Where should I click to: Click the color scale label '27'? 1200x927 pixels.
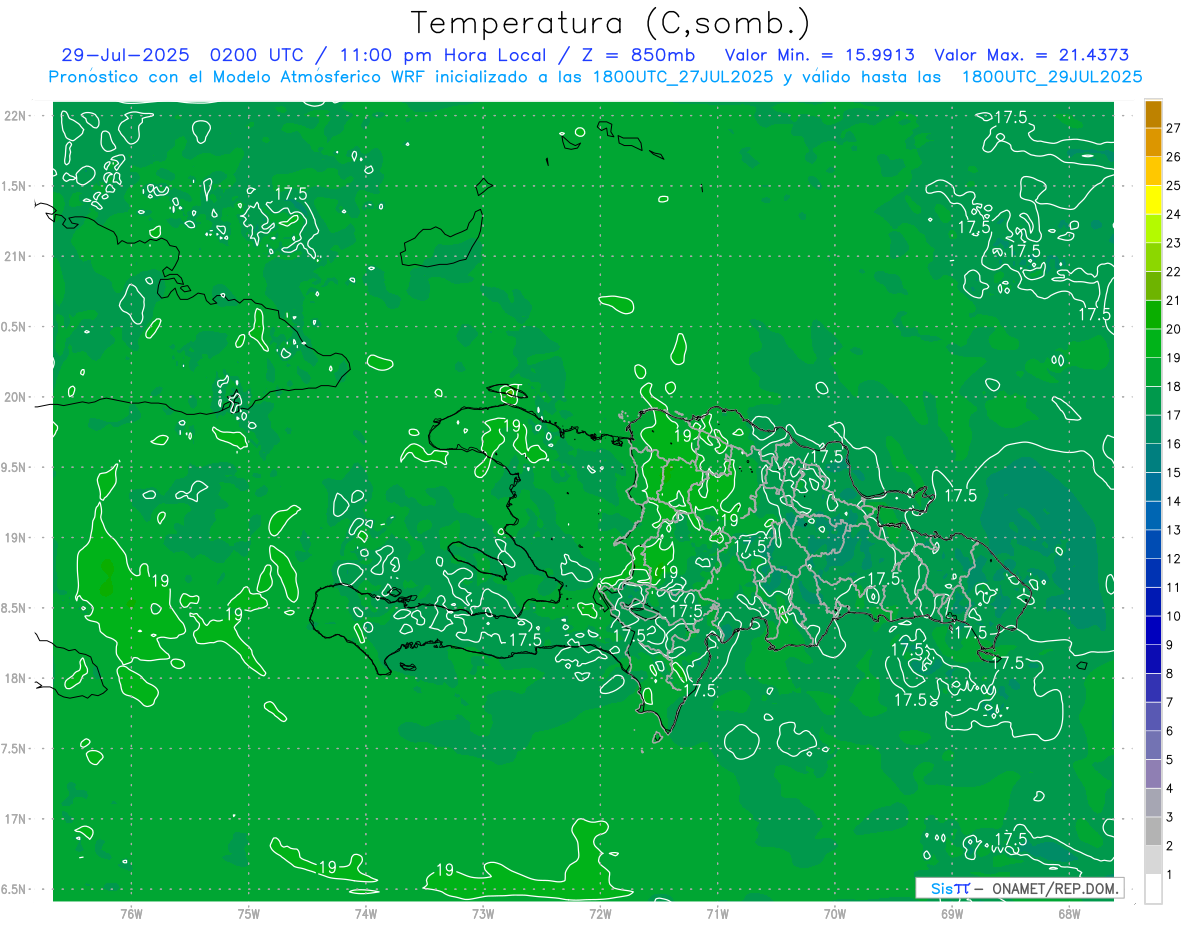pos(1174,128)
